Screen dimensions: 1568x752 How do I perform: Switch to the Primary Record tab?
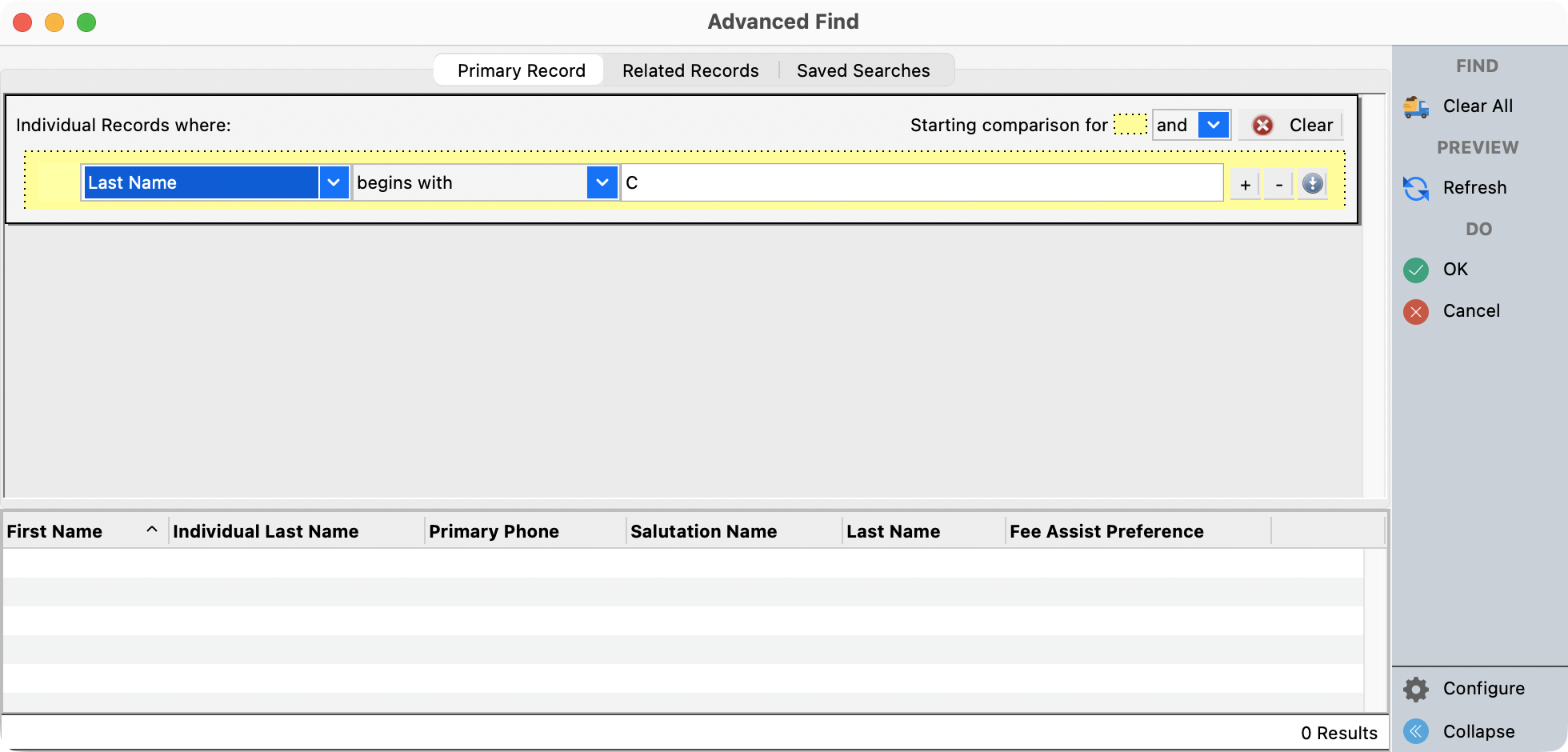[521, 70]
